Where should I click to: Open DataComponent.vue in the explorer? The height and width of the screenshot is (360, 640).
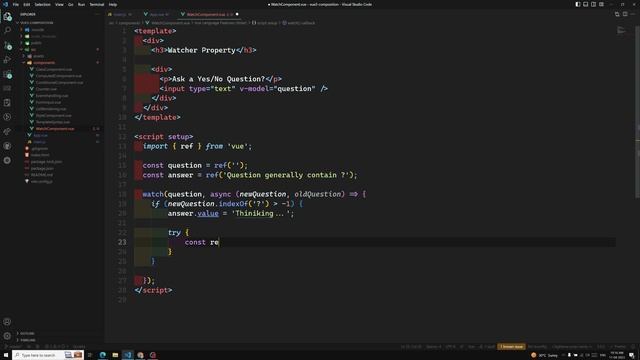tap(53, 69)
